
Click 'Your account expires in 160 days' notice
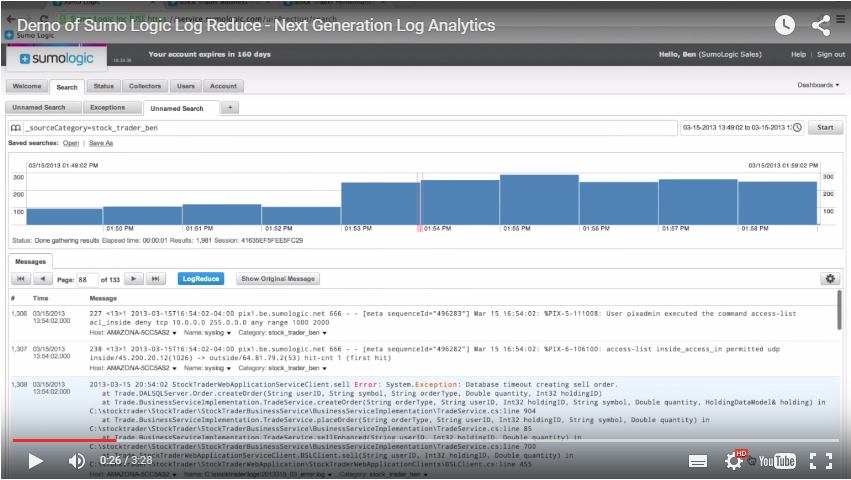pyautogui.click(x=209, y=54)
